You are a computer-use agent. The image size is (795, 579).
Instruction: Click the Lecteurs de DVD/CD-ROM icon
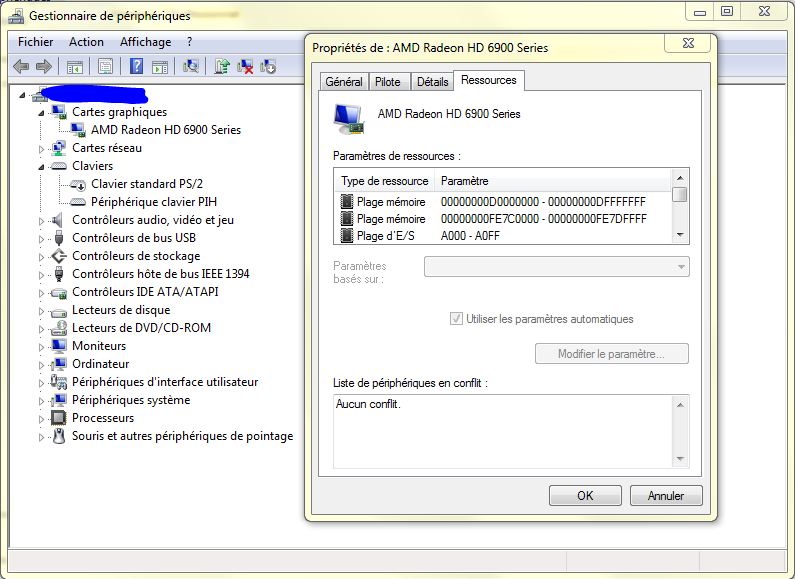59,328
